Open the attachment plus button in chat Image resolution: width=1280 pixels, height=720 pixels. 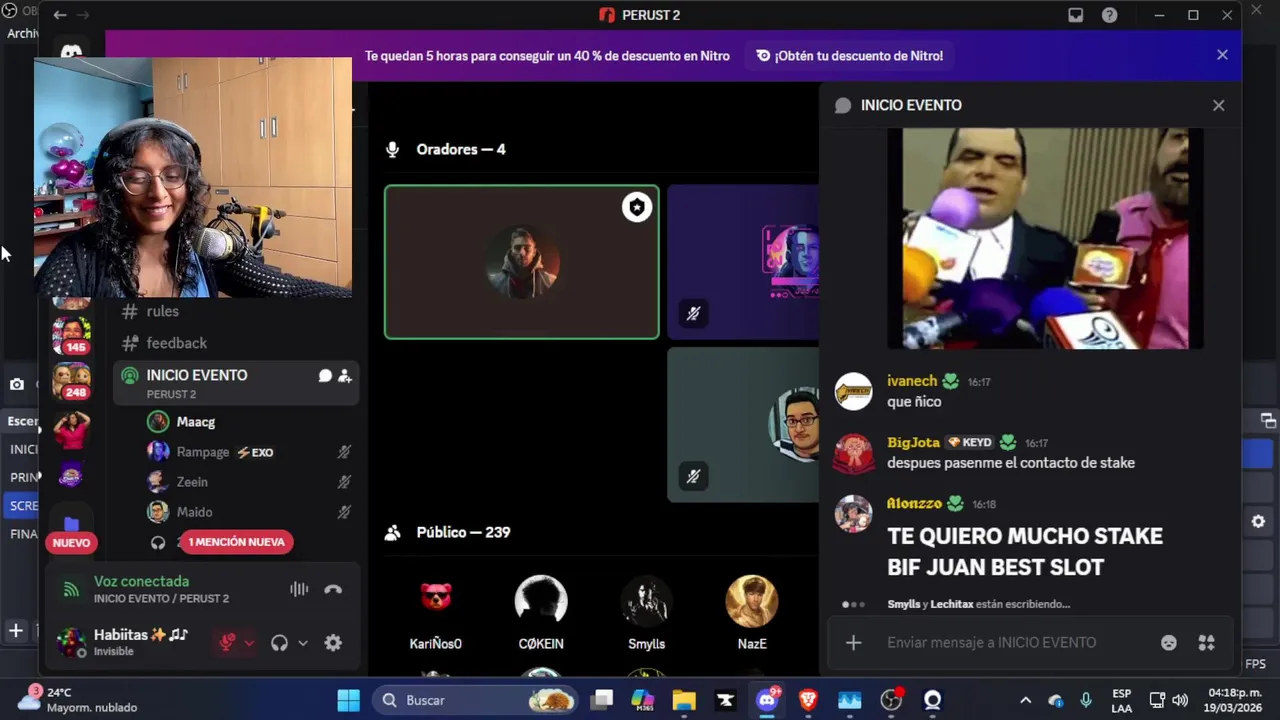(853, 643)
